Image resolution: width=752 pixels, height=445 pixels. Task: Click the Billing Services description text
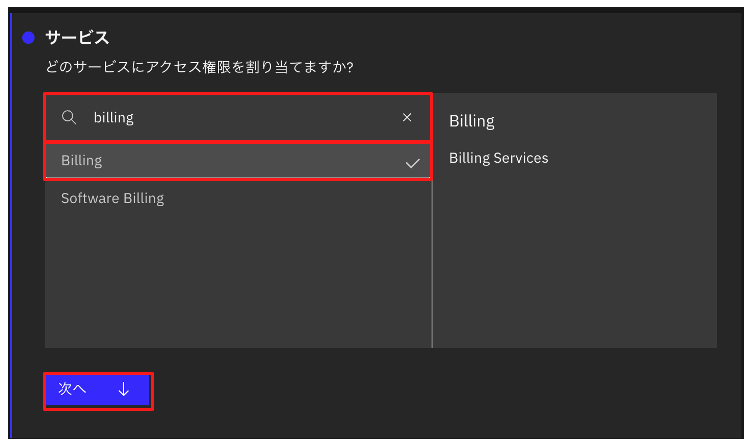pos(498,158)
